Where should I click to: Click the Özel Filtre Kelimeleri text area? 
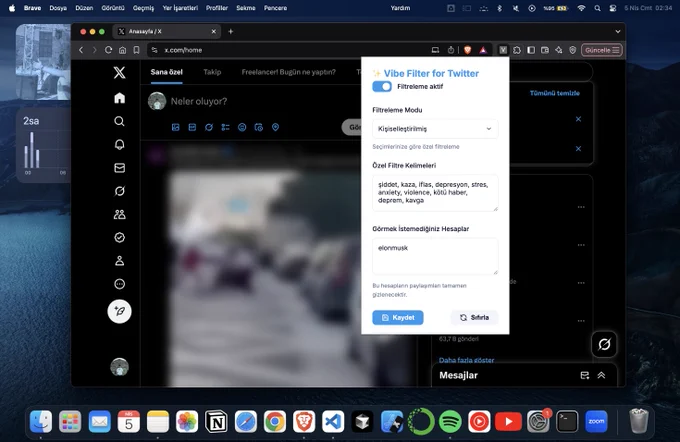pyautogui.click(x=435, y=193)
